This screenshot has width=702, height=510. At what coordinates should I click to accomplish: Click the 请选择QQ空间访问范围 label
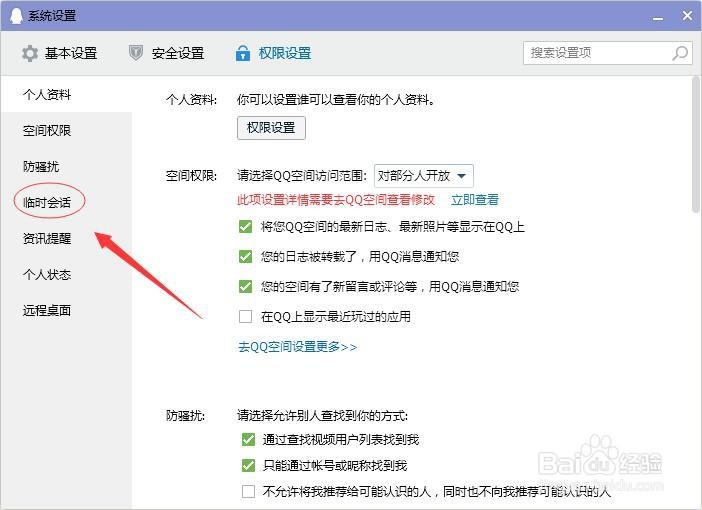tap(302, 176)
